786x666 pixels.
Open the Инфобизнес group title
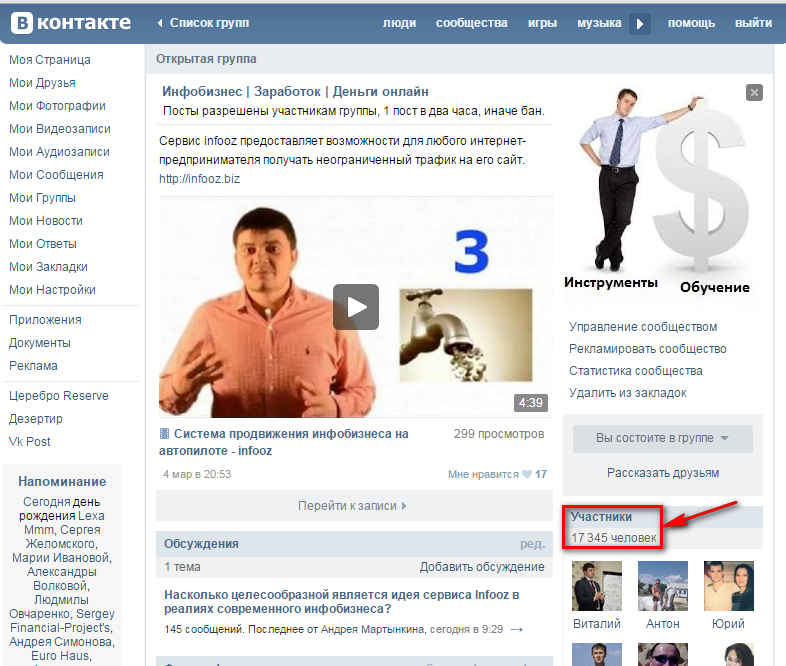295,92
